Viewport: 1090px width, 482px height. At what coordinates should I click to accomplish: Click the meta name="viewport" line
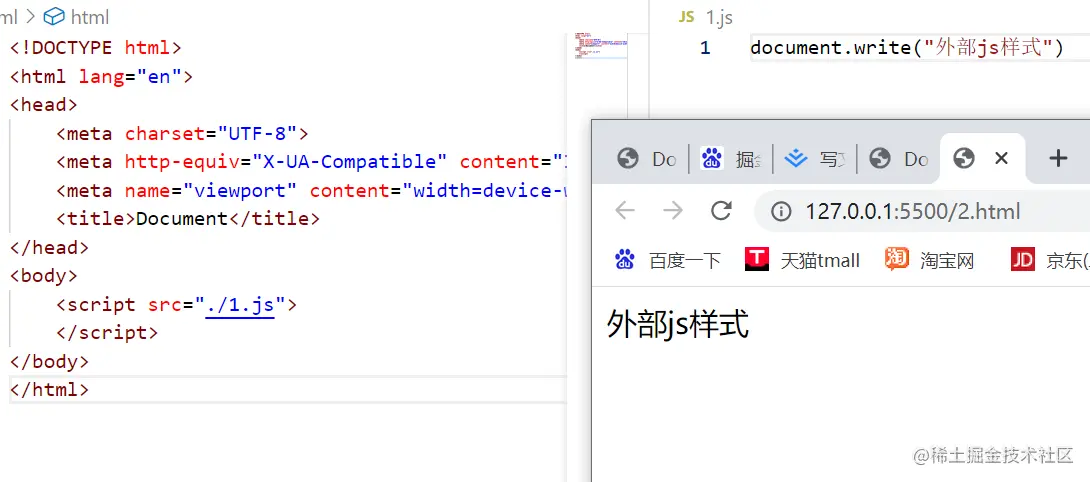pos(311,190)
